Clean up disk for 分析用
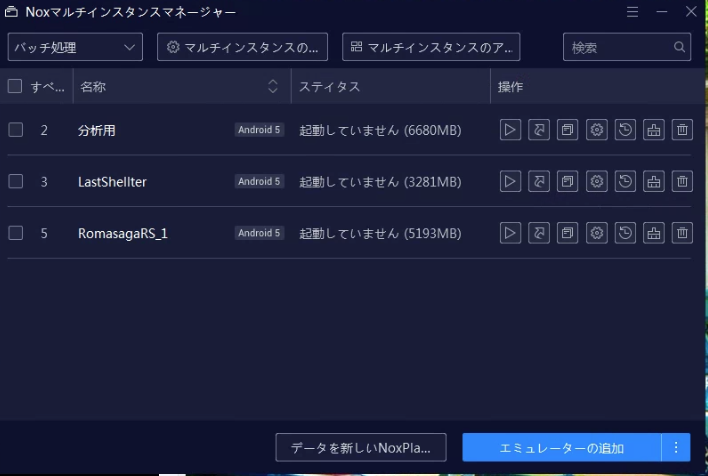Viewport: 708px width, 476px height. [654, 130]
